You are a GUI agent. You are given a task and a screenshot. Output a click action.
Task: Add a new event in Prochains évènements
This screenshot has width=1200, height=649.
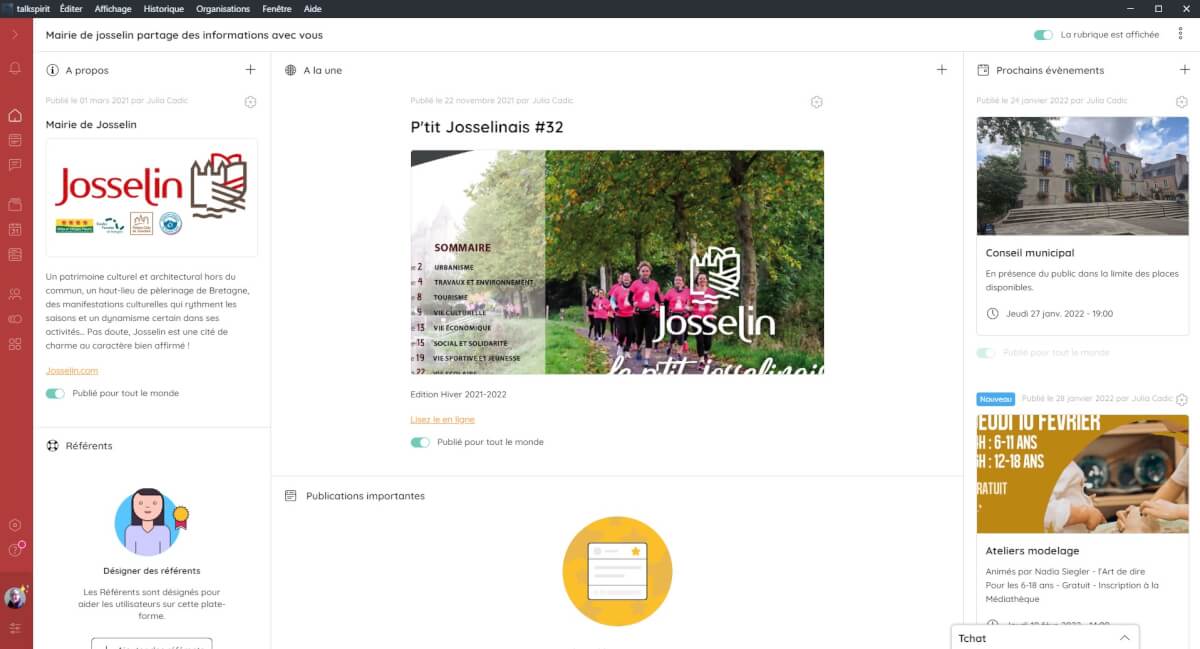tap(1184, 70)
